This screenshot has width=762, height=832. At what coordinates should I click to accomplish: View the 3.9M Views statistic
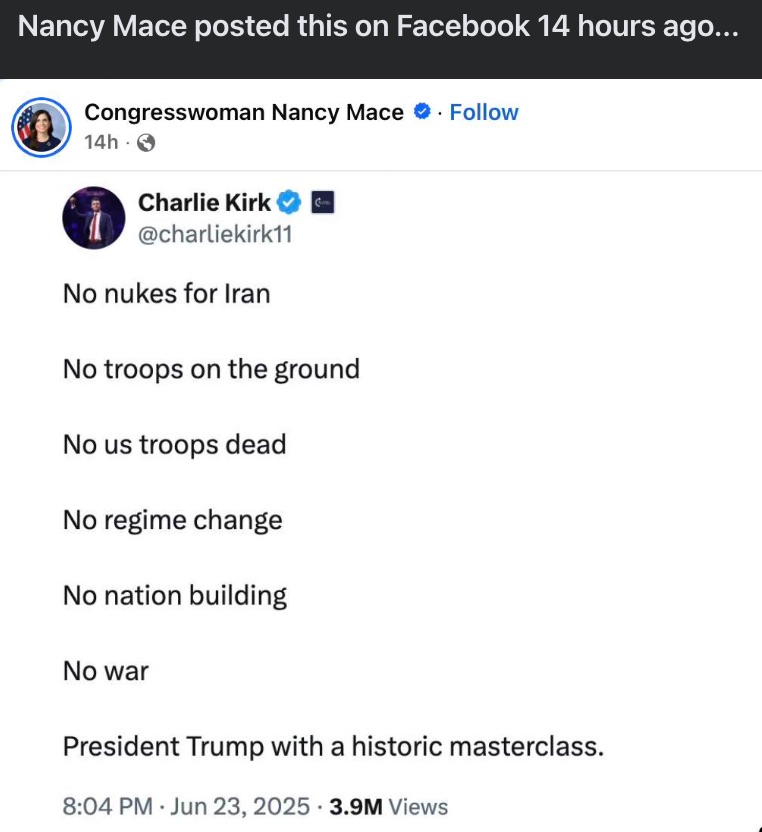tap(386, 806)
